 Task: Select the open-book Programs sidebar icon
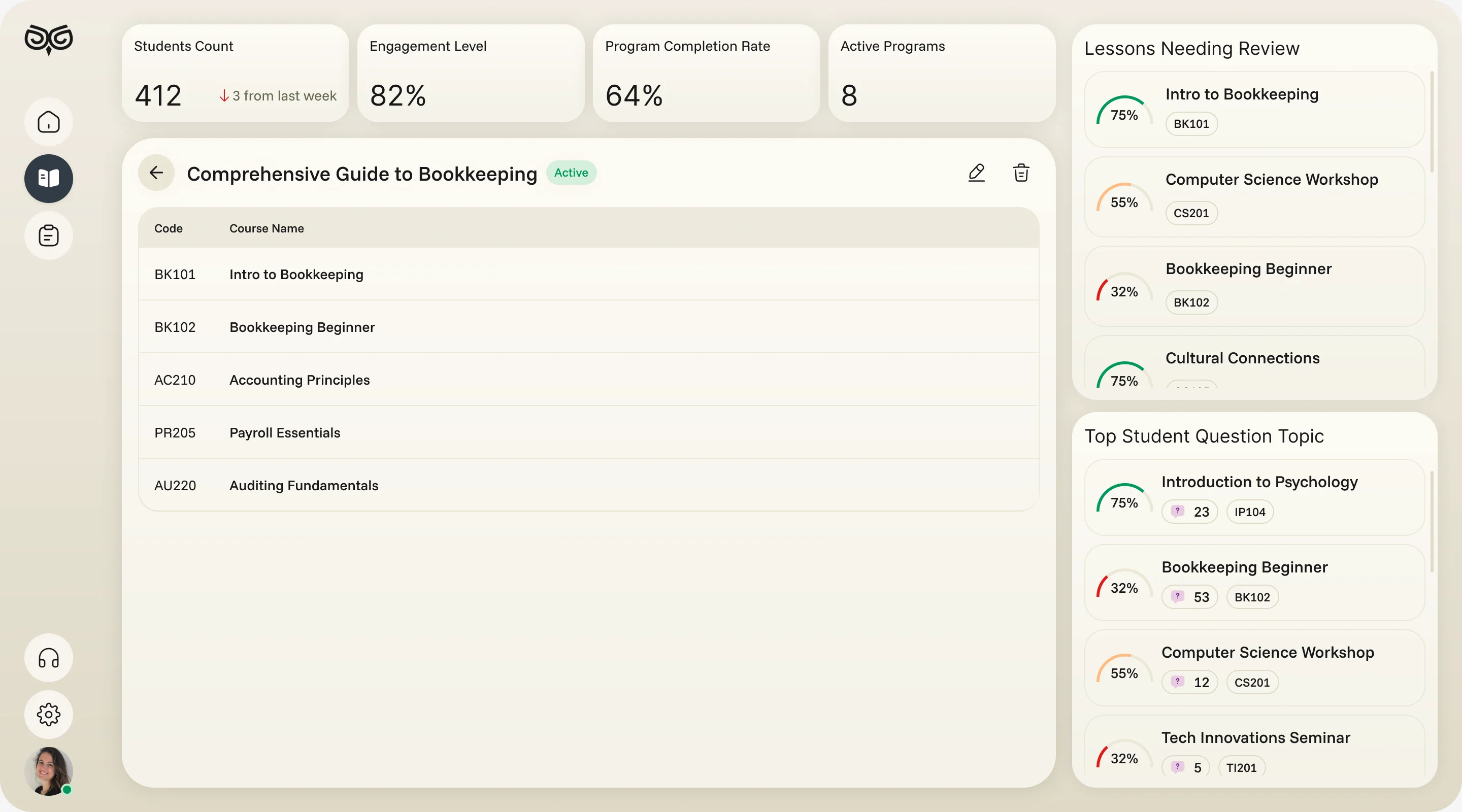tap(49, 179)
